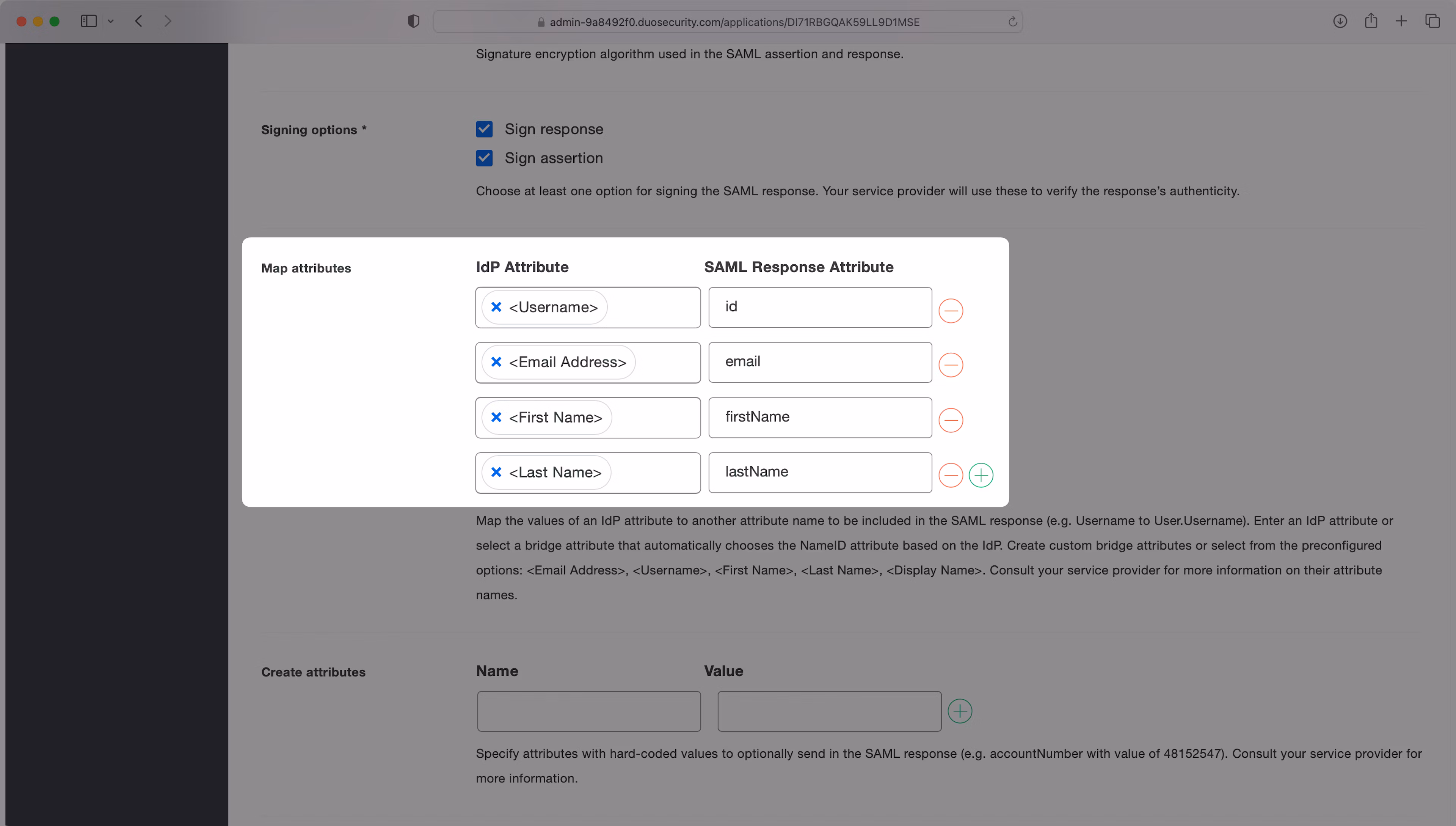Click the Safari back navigation arrow
The height and width of the screenshot is (826, 1456).
pyautogui.click(x=139, y=22)
